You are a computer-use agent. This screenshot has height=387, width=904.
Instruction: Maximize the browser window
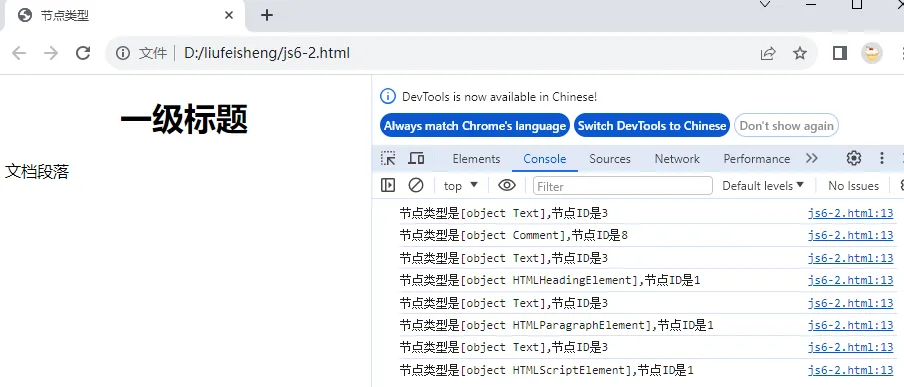pyautogui.click(x=857, y=5)
